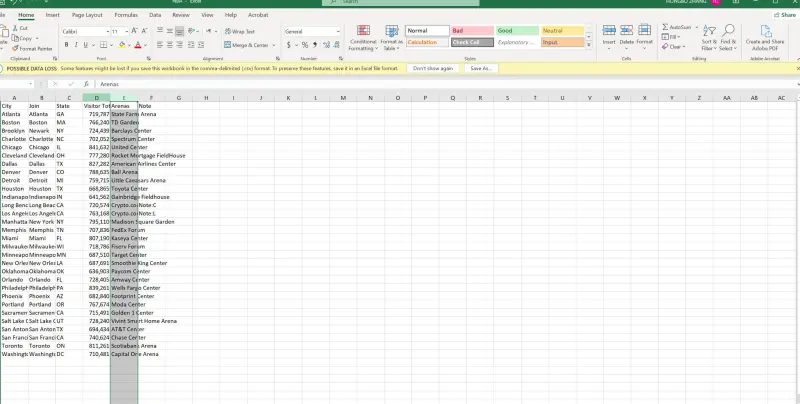Toggle italic formatting

coord(76,45)
